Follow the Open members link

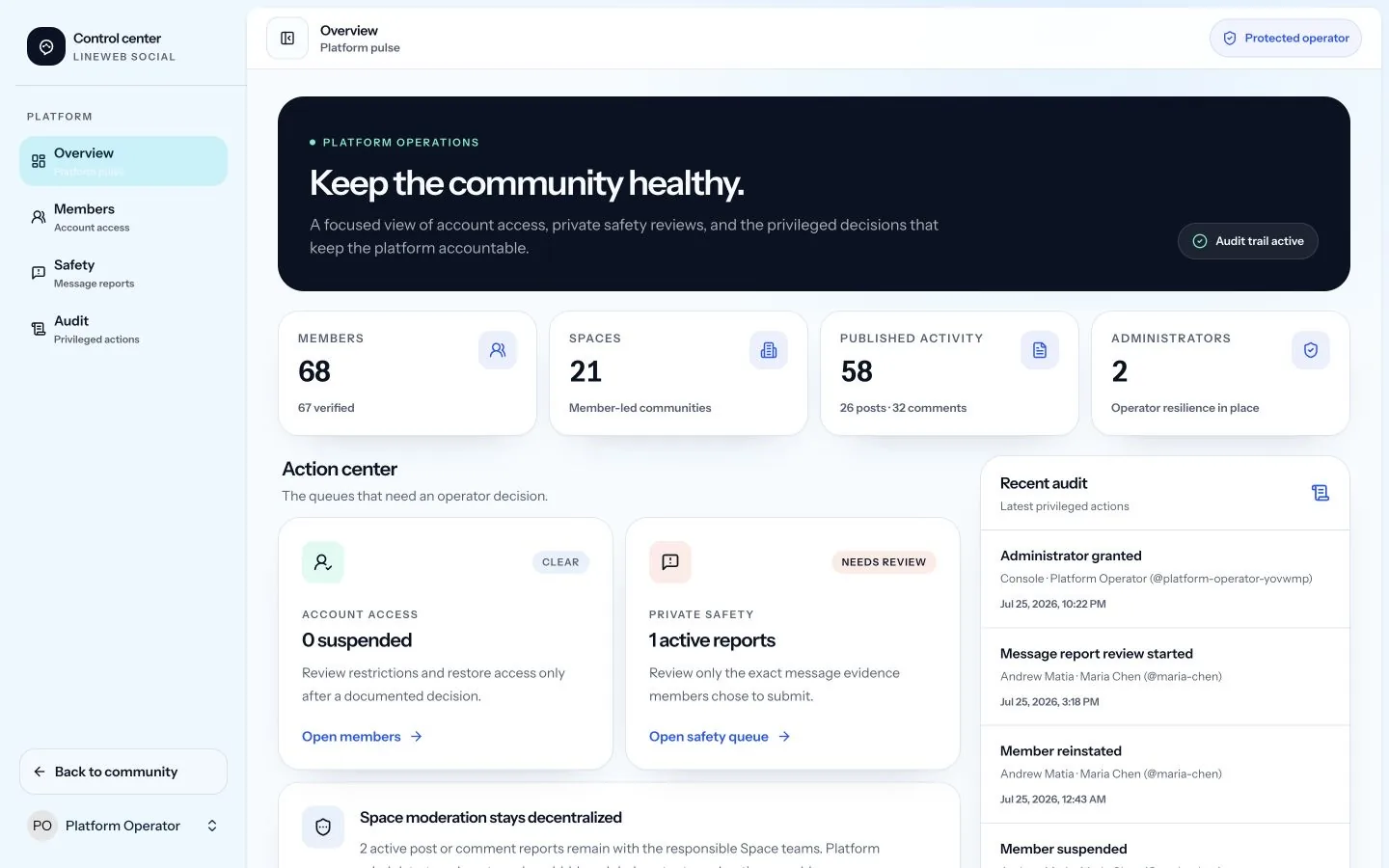click(362, 737)
